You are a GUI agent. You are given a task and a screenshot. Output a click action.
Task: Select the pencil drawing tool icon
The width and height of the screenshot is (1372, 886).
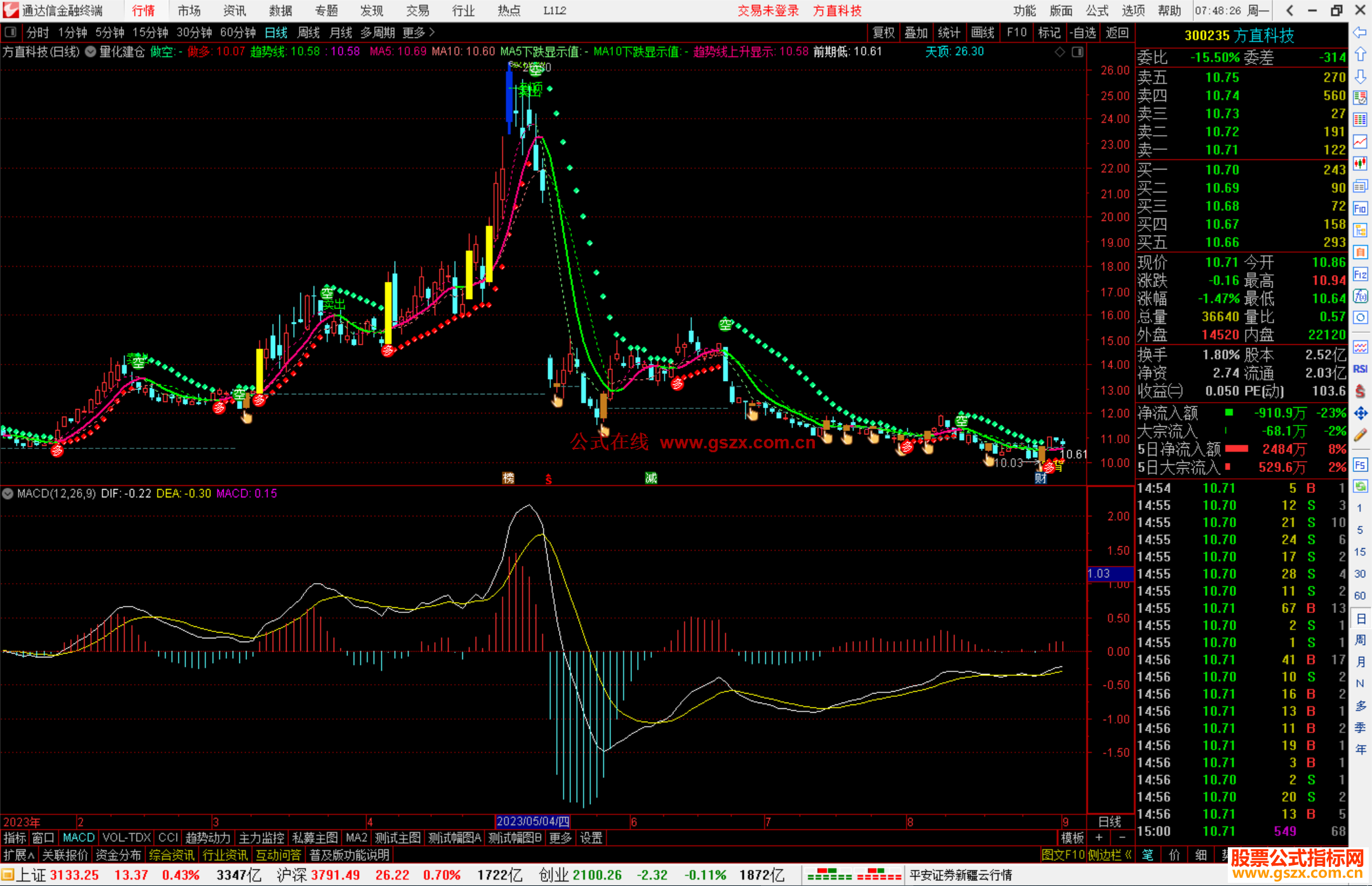[1360, 436]
